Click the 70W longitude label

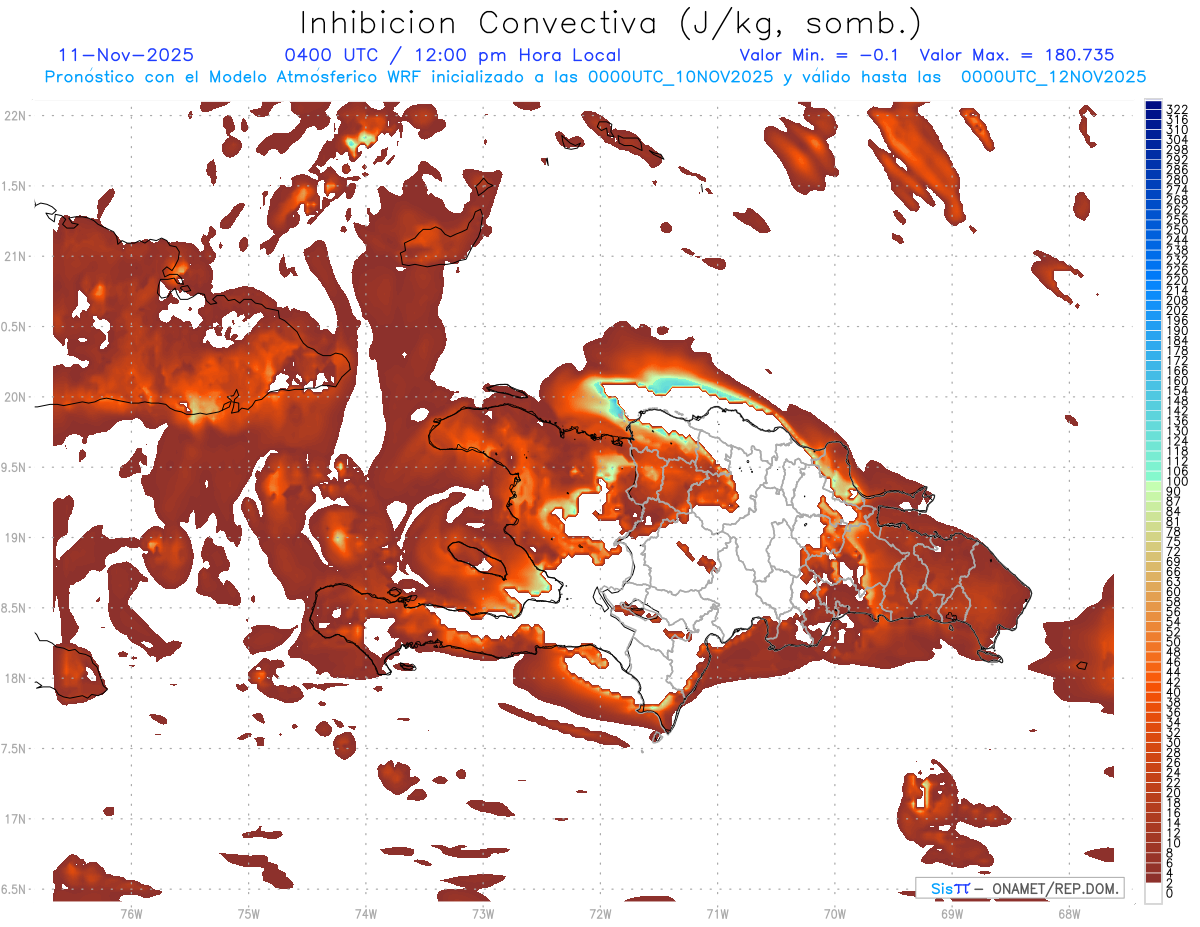835,913
